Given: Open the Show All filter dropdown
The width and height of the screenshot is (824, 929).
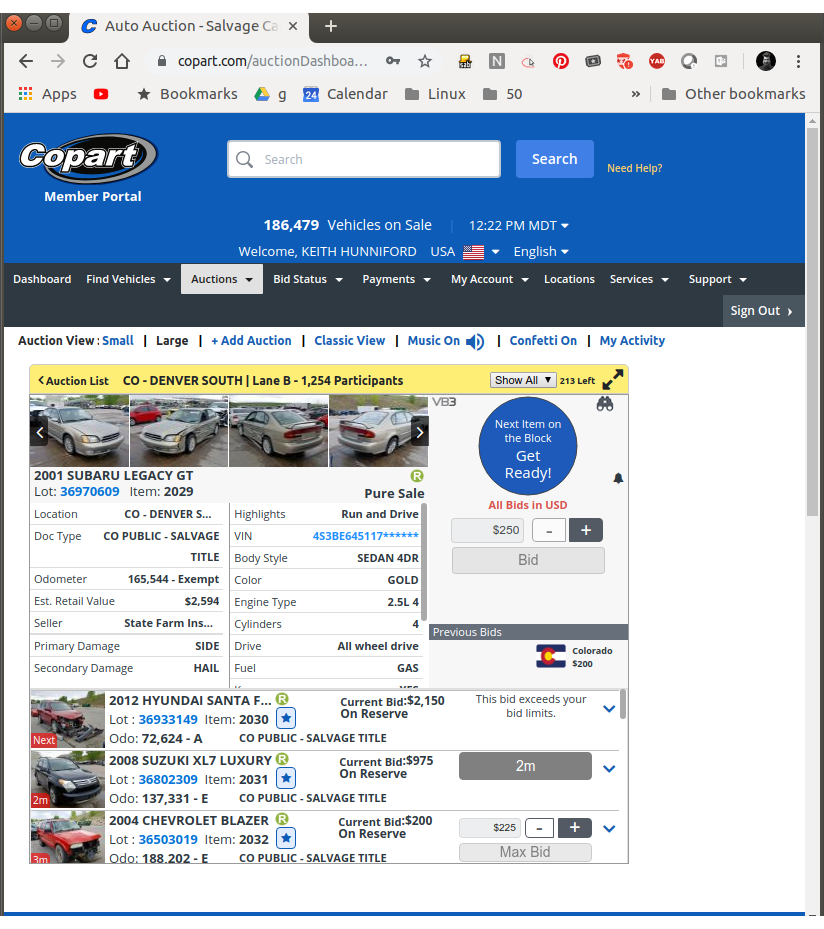Looking at the screenshot, I should 523,380.
